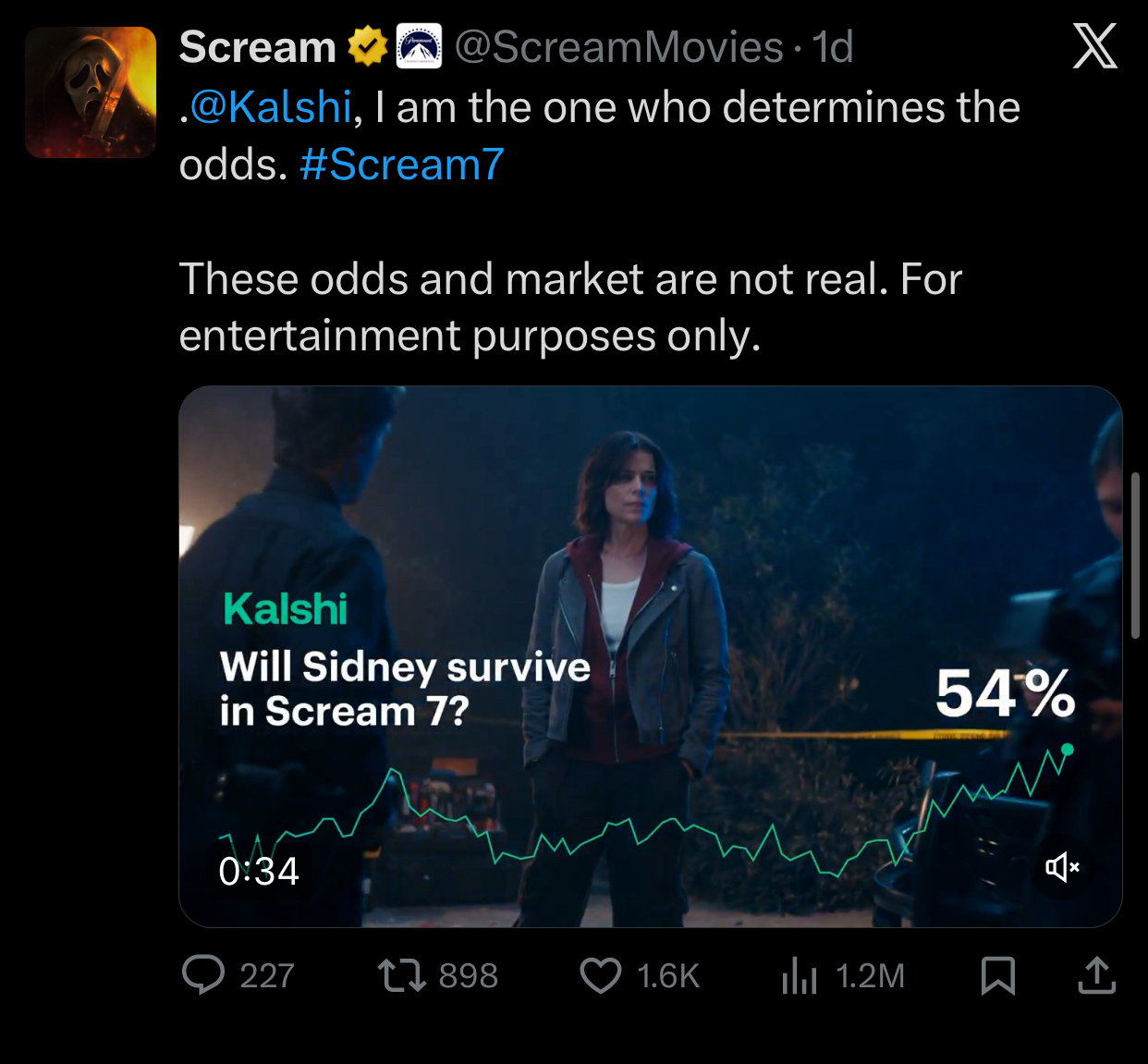
Task: Open the @Kalshi mention link
Action: tap(271, 107)
